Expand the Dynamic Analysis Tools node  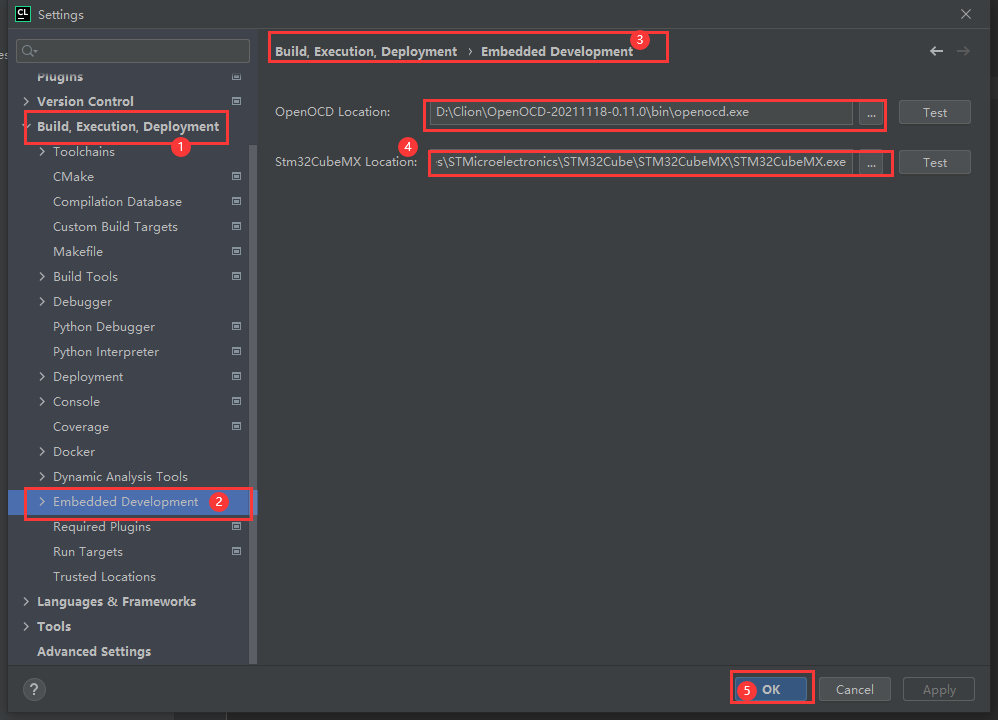(x=42, y=476)
